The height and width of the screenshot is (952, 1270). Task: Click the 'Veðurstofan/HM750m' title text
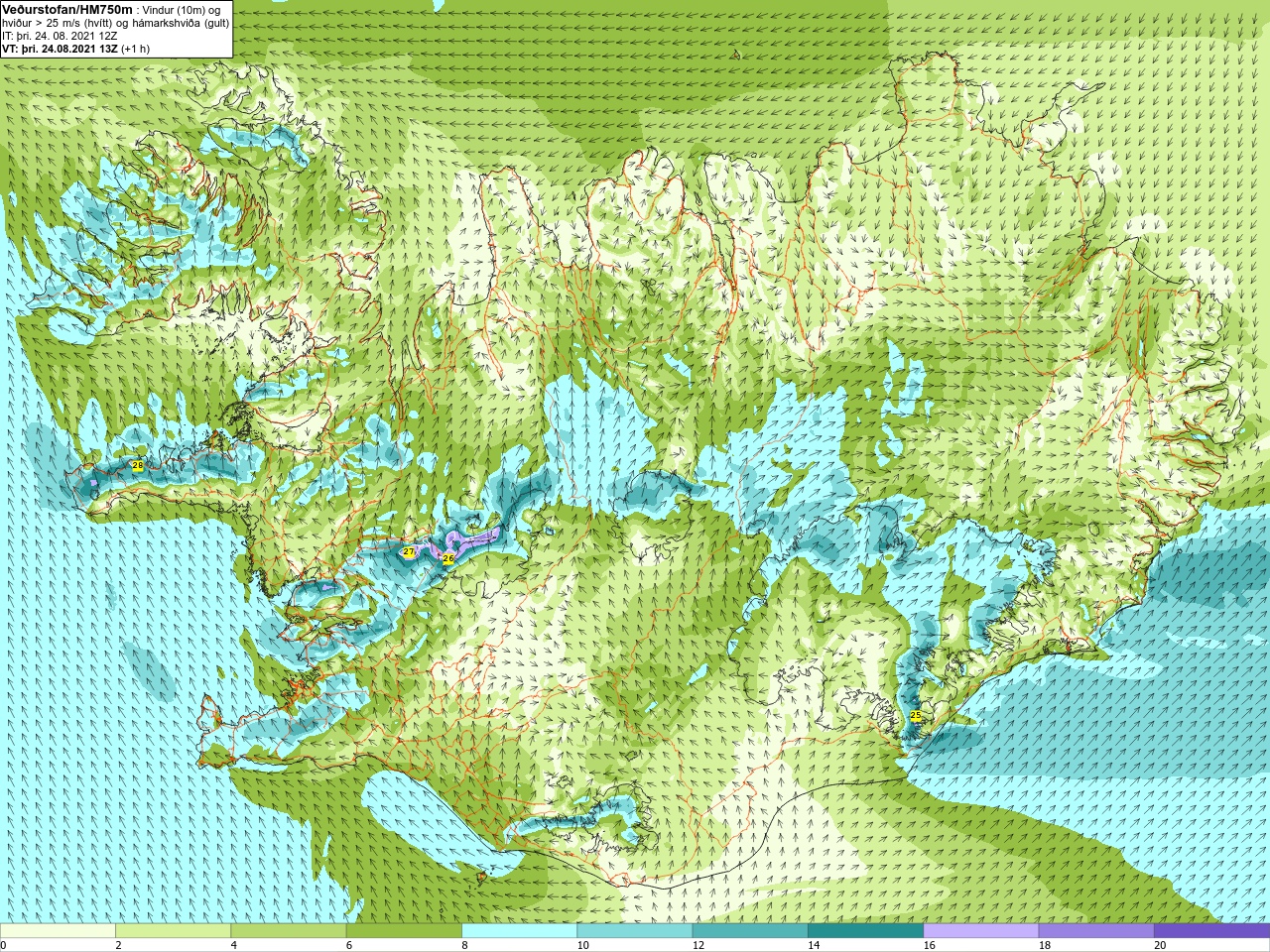(x=66, y=9)
